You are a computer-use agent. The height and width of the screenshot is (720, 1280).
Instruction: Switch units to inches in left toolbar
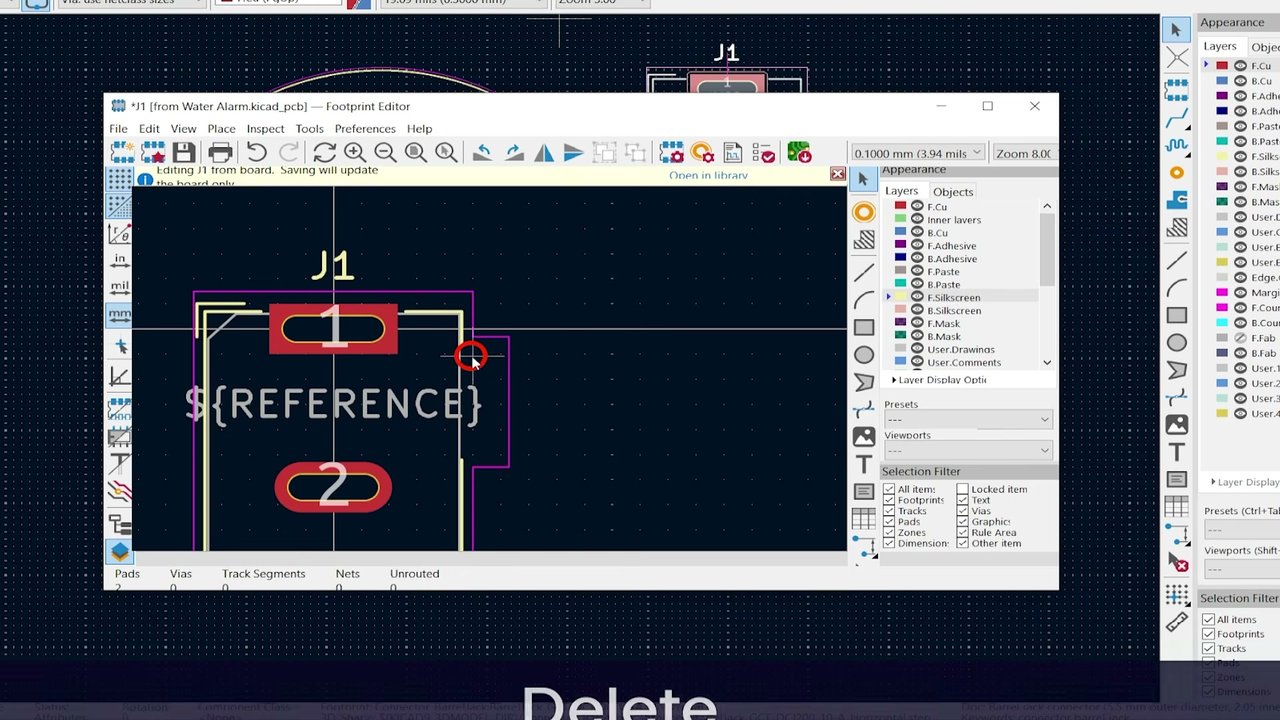pos(119,260)
